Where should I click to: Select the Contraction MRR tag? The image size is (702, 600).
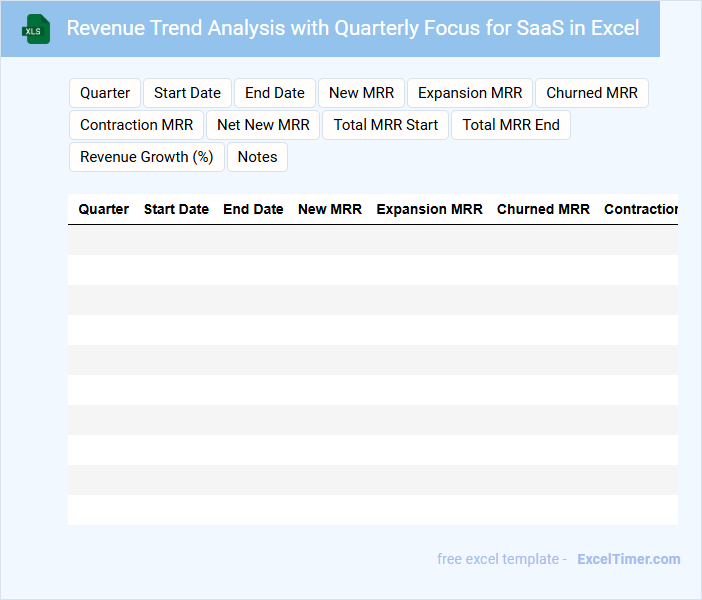(136, 125)
